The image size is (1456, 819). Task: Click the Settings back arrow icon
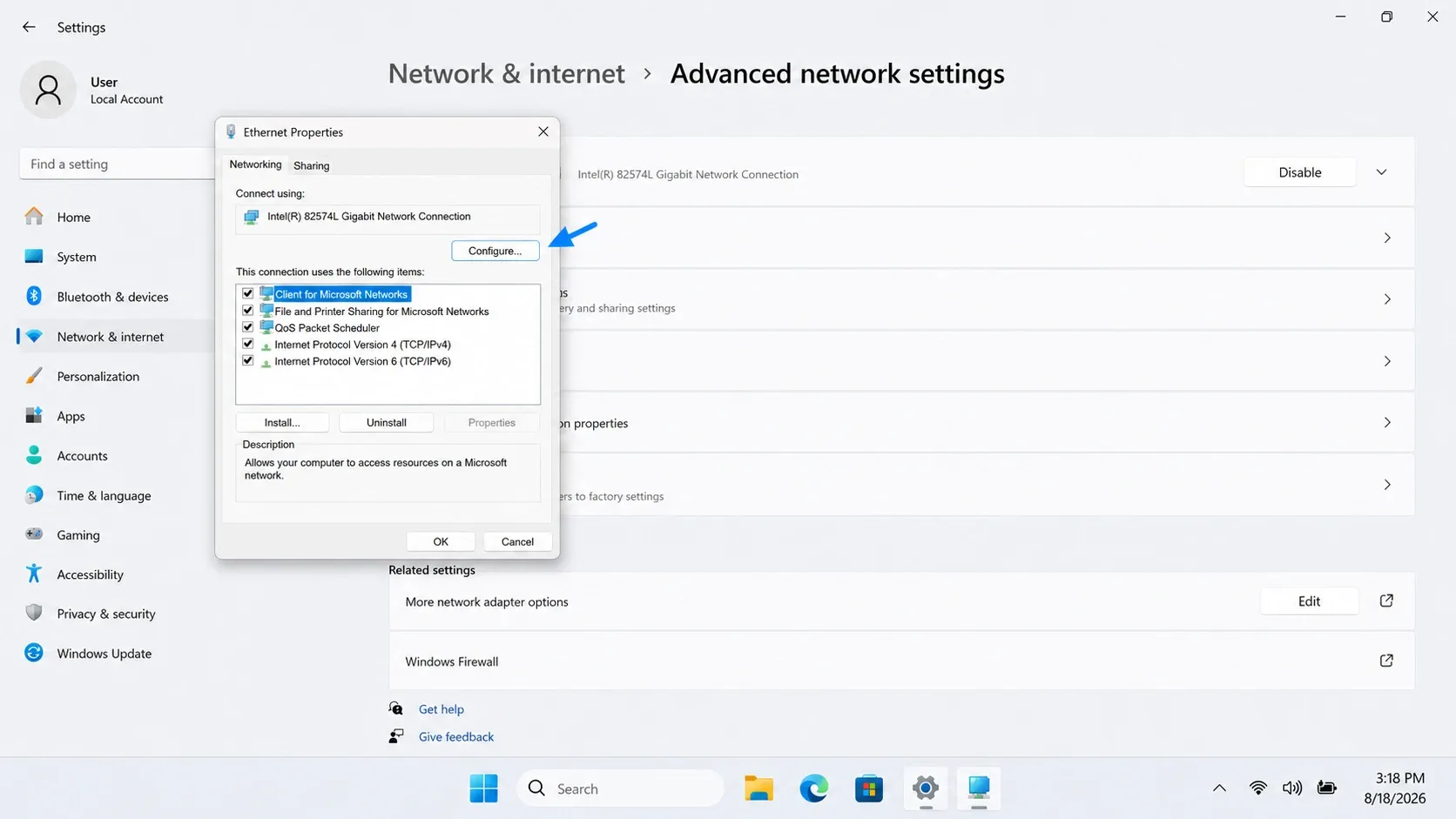[x=29, y=27]
